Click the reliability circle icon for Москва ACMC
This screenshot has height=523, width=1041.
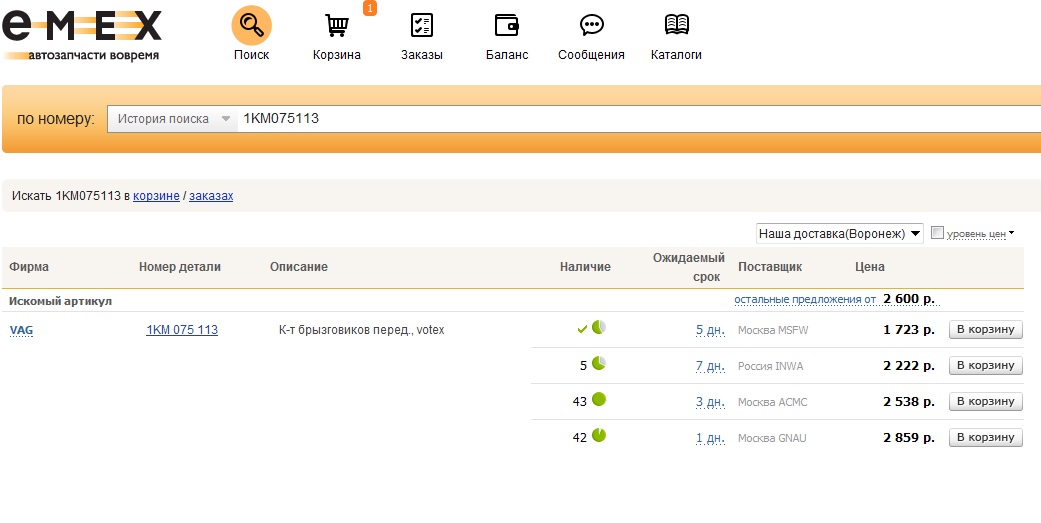(599, 399)
